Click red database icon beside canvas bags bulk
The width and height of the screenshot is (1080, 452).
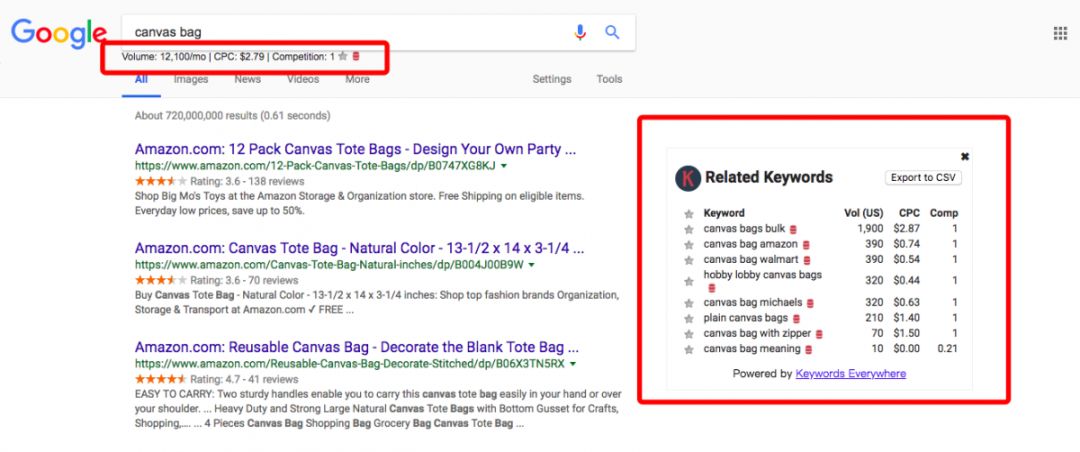tap(794, 229)
